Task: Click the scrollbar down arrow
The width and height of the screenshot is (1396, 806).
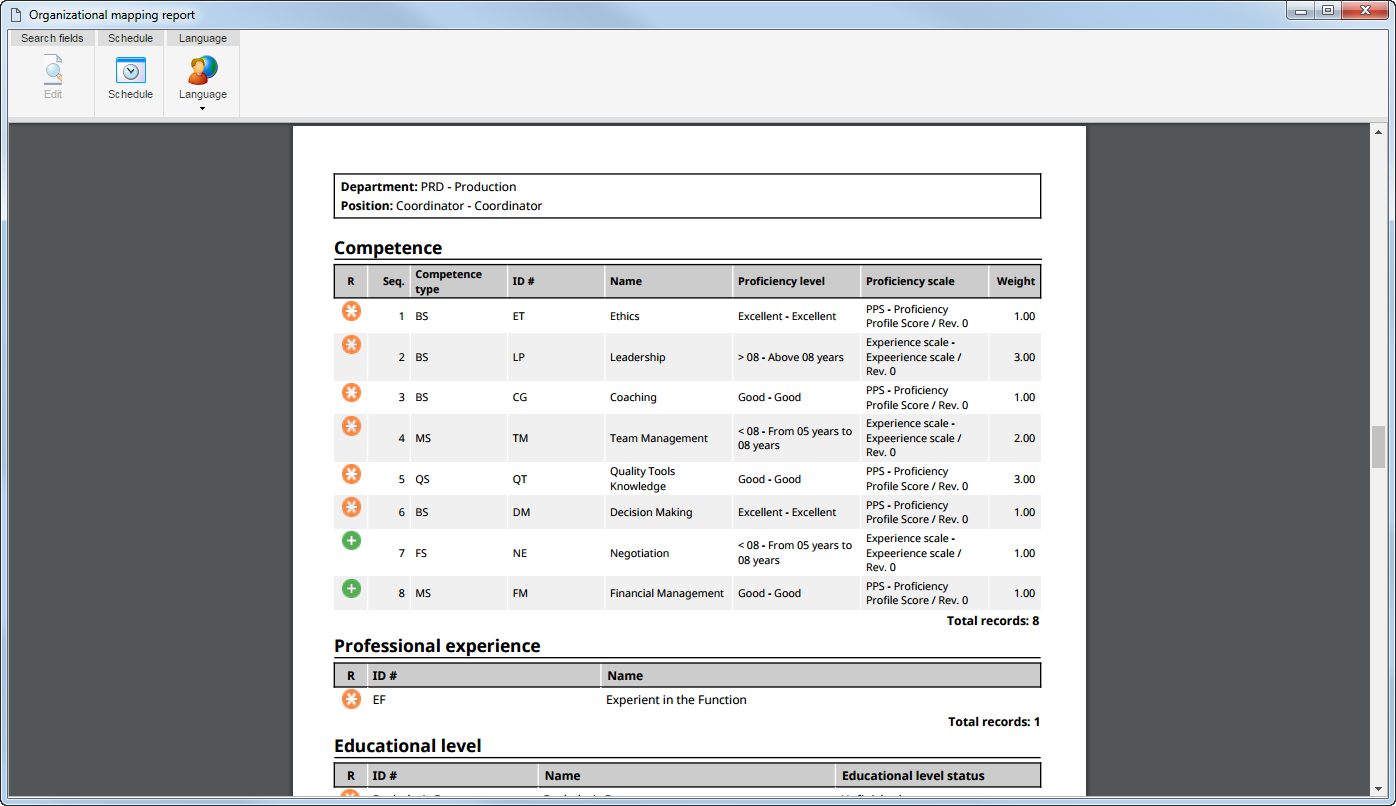Action: point(1378,789)
